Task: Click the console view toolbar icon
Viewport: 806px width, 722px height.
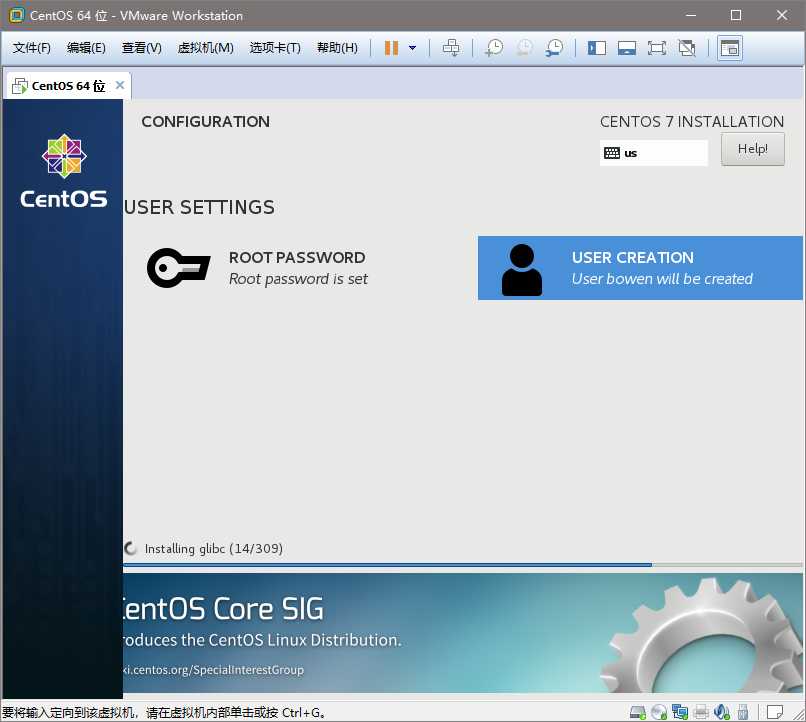Action: (x=730, y=48)
